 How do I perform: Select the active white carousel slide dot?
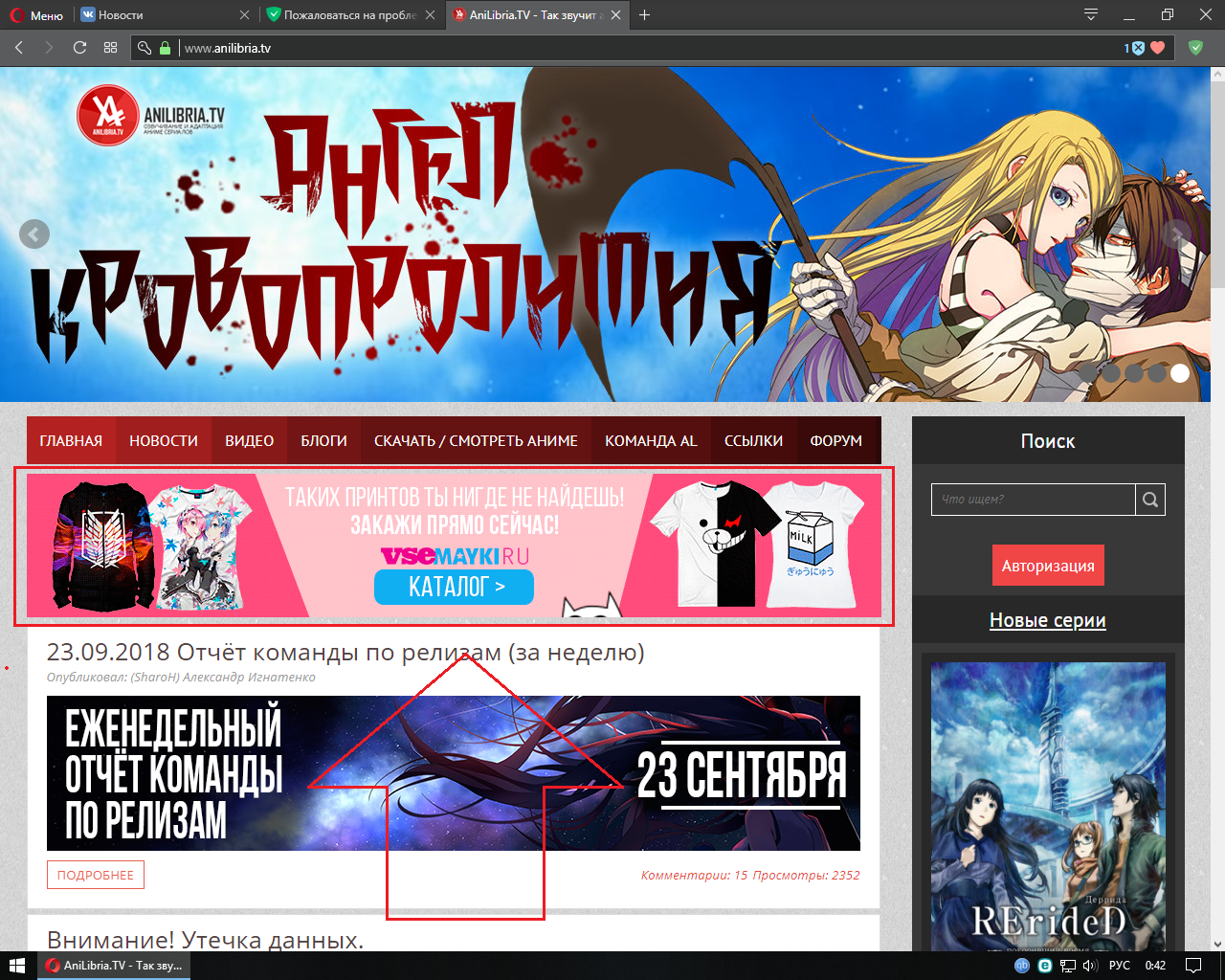point(1180,373)
